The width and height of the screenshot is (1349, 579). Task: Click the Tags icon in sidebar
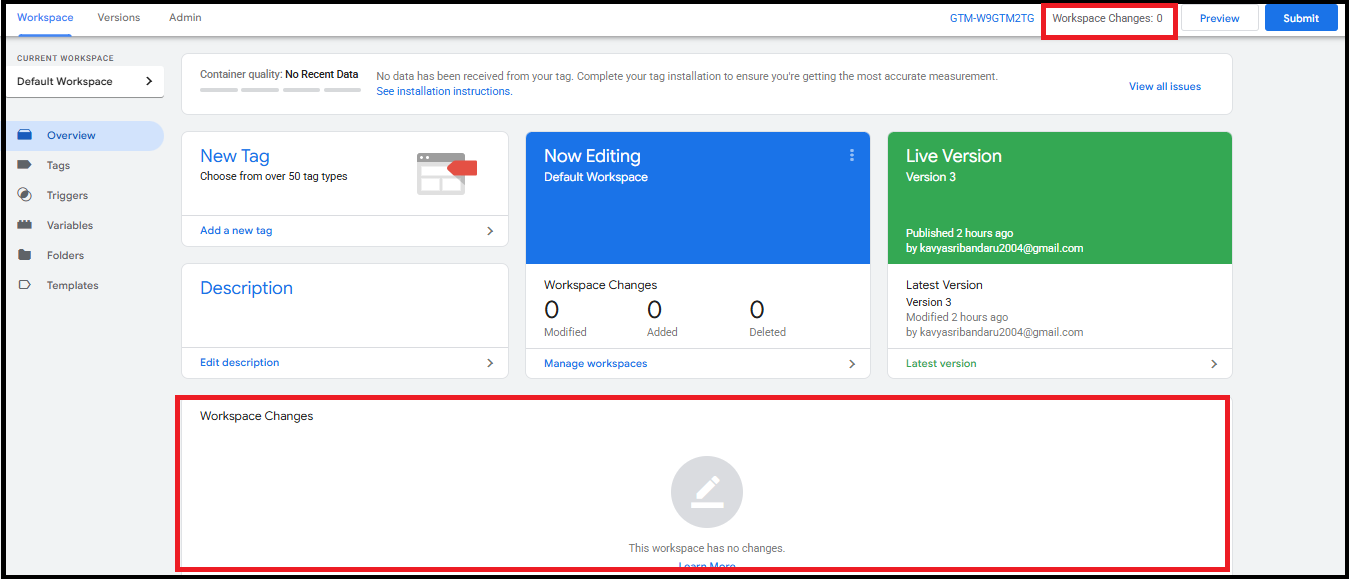click(x=25, y=165)
